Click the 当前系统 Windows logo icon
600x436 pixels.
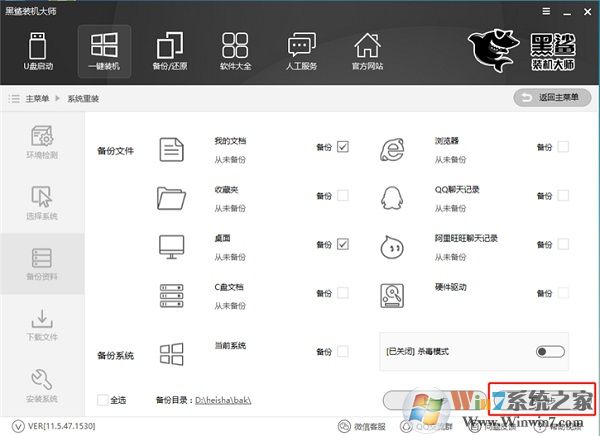[x=171, y=354]
